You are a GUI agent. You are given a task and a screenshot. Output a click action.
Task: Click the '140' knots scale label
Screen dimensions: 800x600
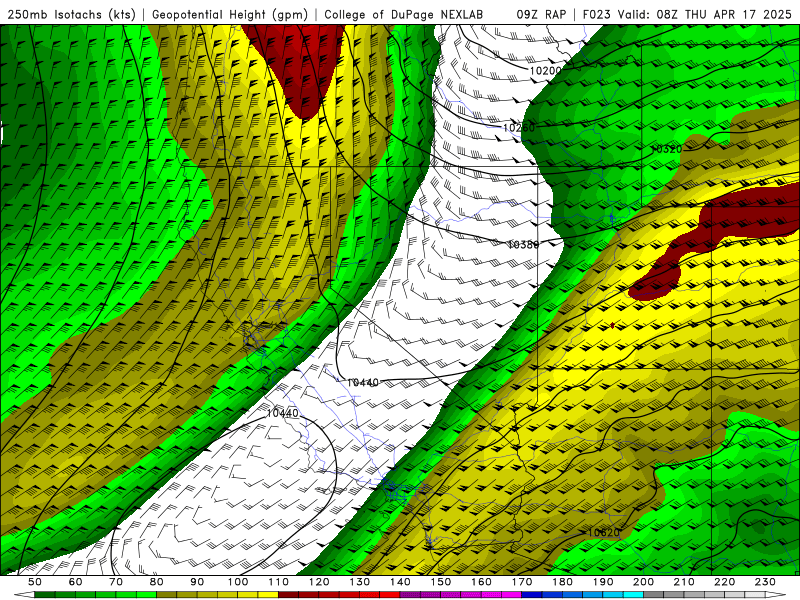tap(400, 582)
